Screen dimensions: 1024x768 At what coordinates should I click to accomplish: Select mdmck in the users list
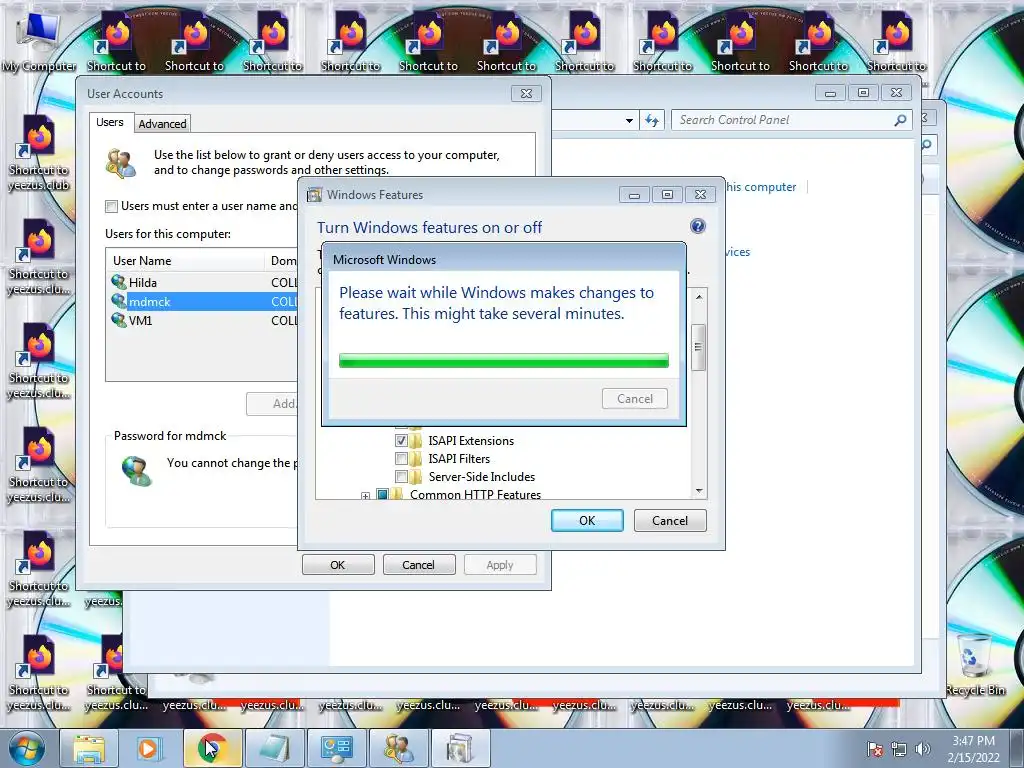tap(150, 301)
